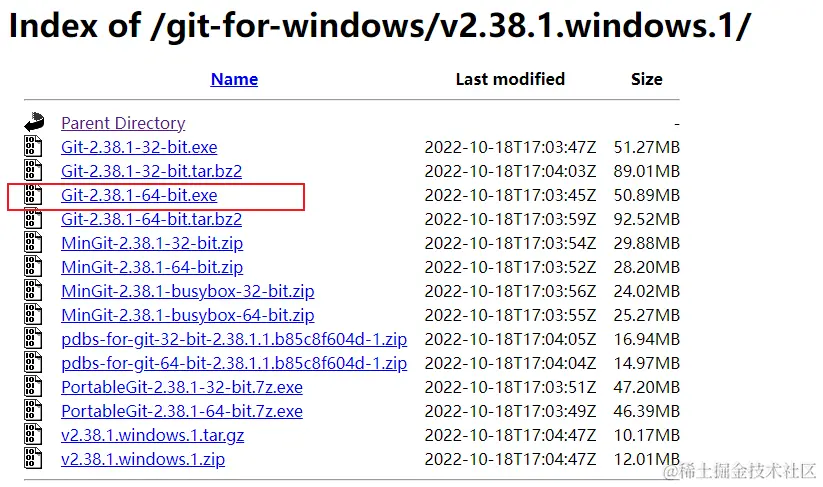This screenshot has width=823, height=487.
Task: Click the file icon beside Git-2.38.1-32-bit.exe
Action: point(33,146)
